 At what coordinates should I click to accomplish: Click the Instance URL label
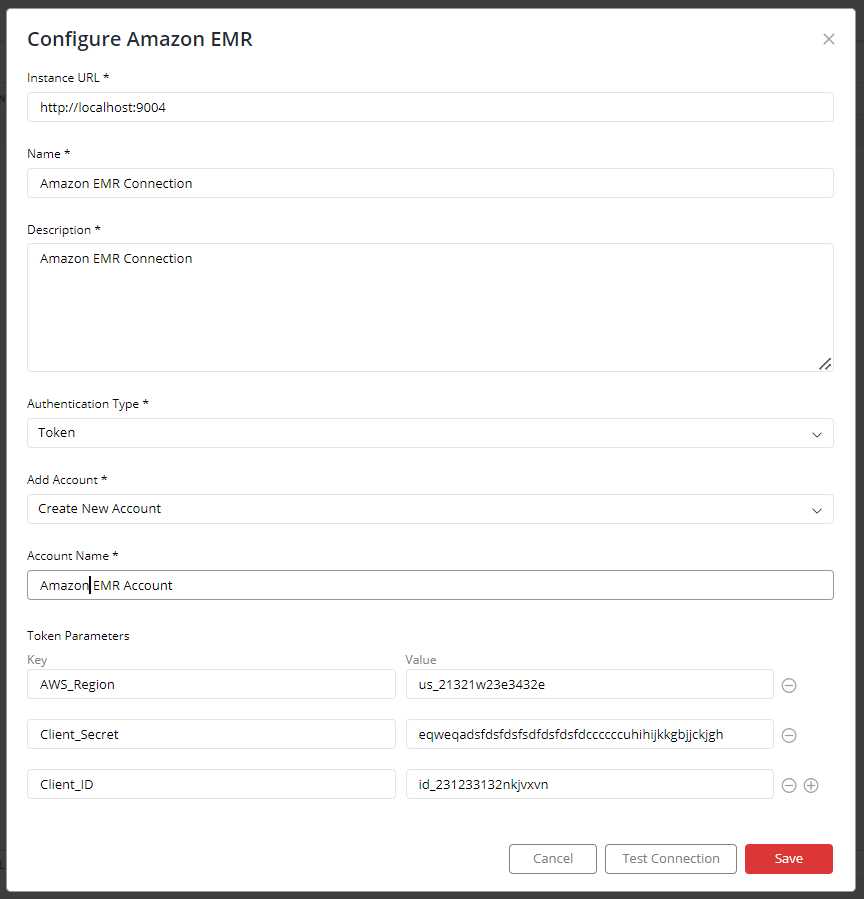tap(68, 77)
